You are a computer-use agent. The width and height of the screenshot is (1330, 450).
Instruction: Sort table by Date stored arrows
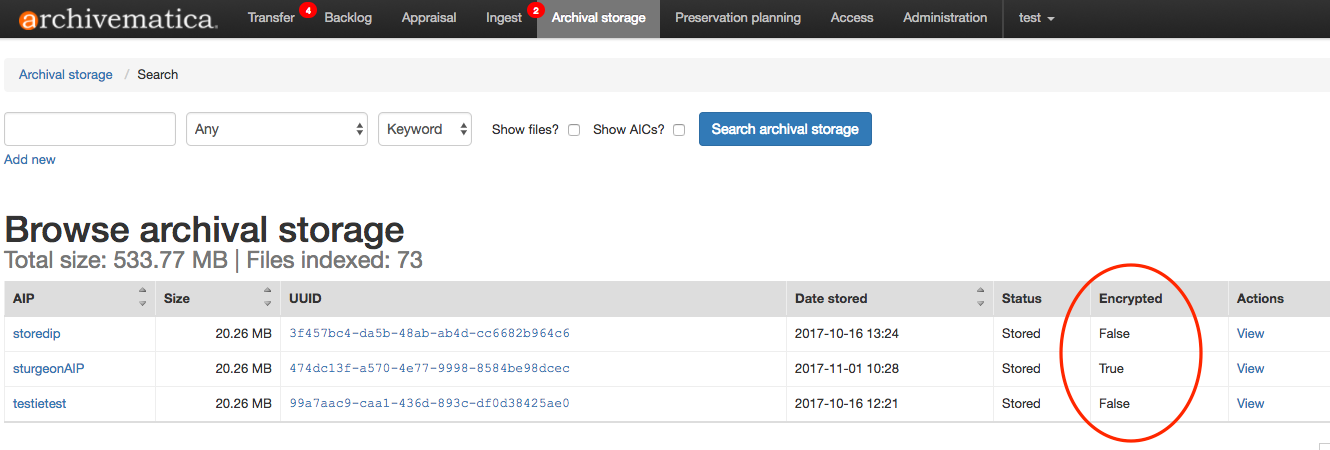[982, 297]
